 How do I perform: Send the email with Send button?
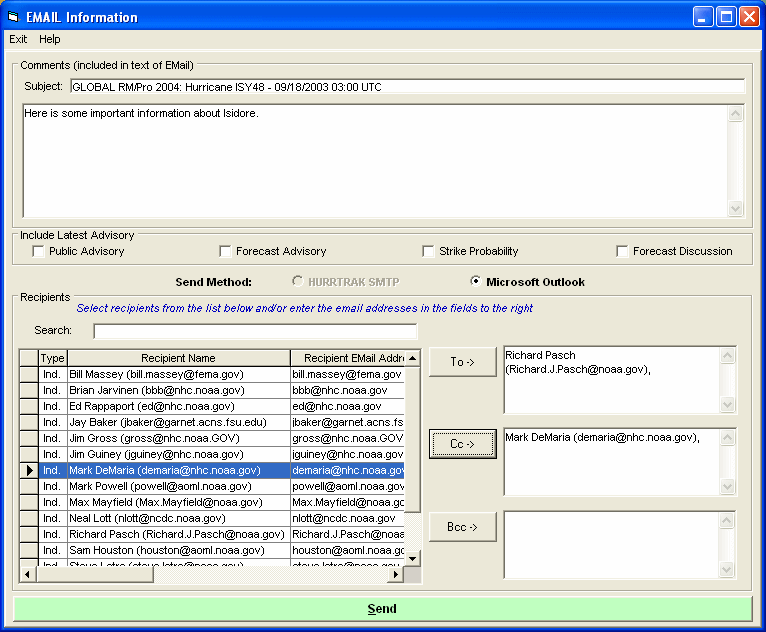(383, 609)
